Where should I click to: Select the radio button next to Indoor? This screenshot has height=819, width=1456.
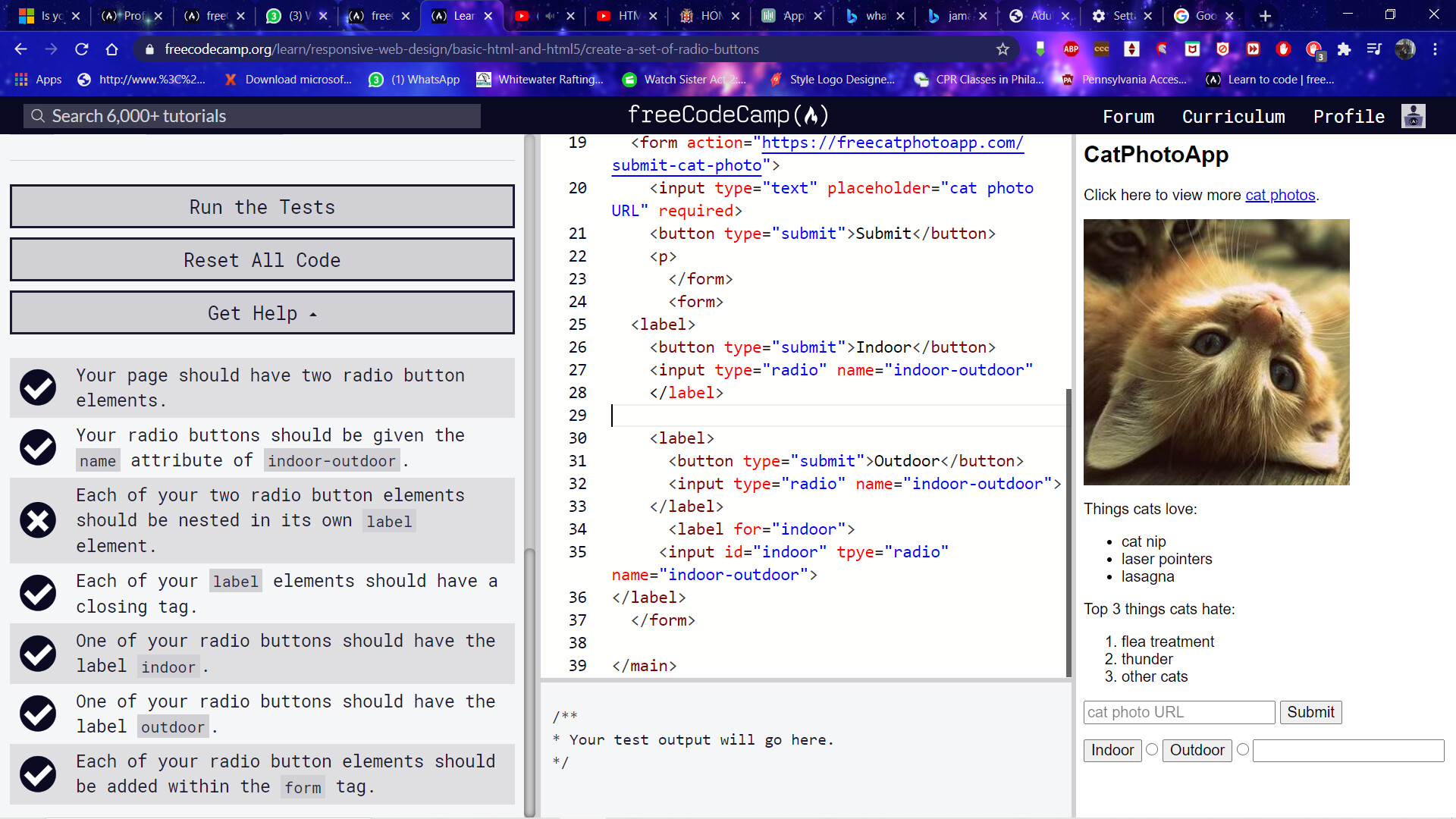tap(1152, 749)
